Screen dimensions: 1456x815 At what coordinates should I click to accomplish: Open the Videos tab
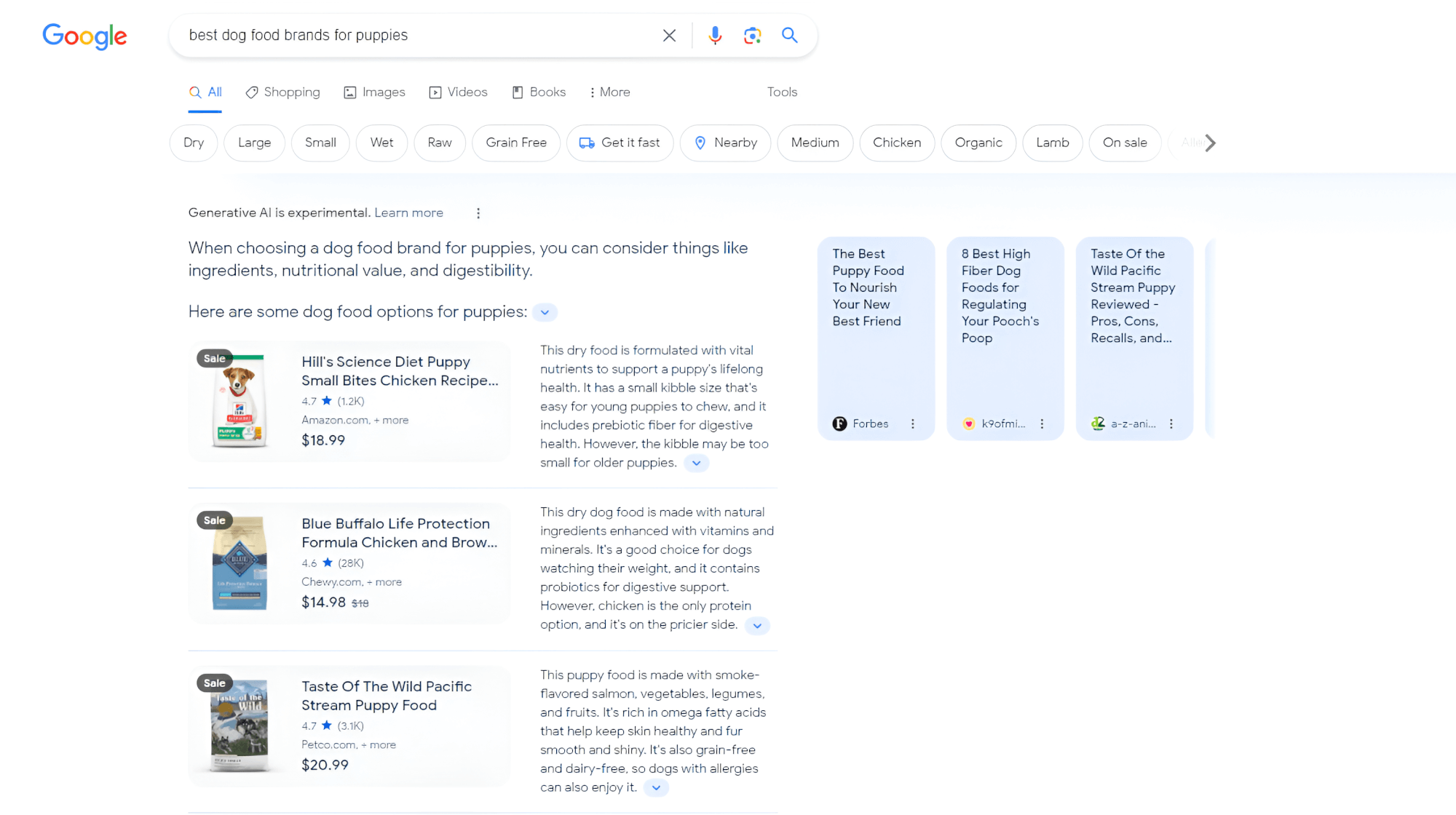pyautogui.click(x=458, y=92)
